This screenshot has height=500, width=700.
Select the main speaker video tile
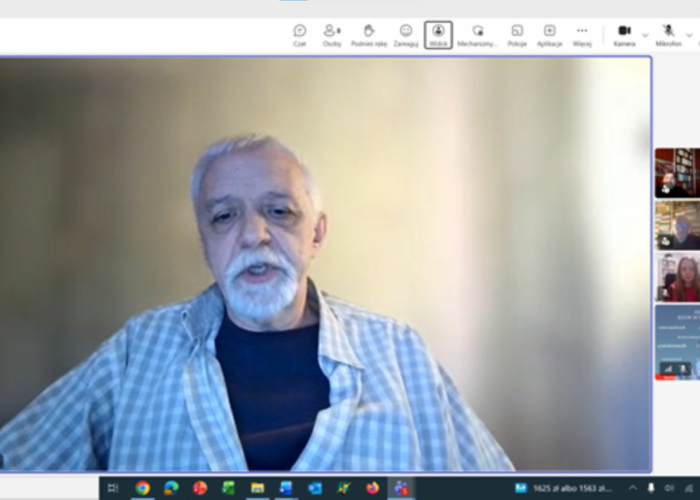coord(325,264)
